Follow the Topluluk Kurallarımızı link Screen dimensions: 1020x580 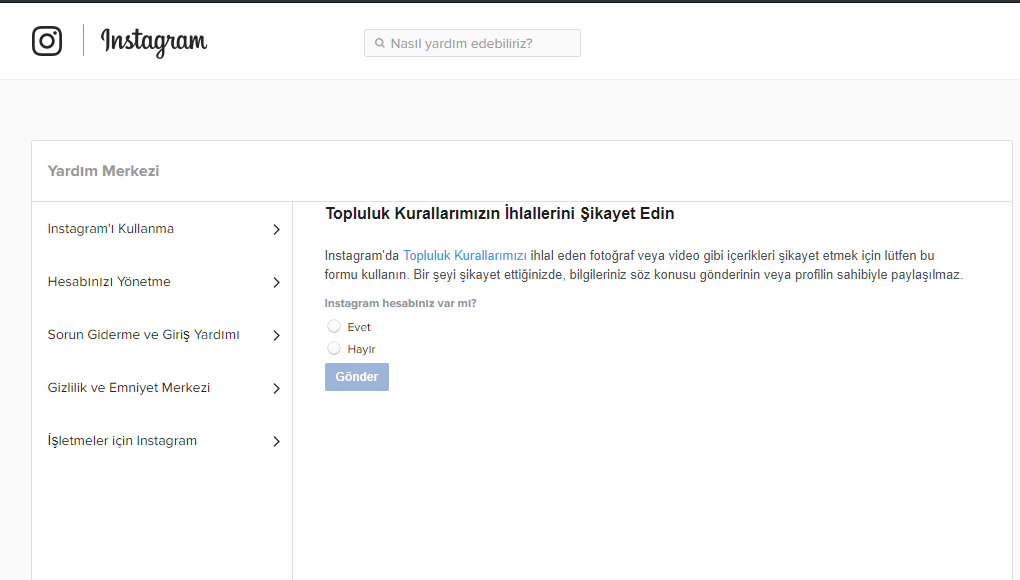pyautogui.click(x=464, y=256)
